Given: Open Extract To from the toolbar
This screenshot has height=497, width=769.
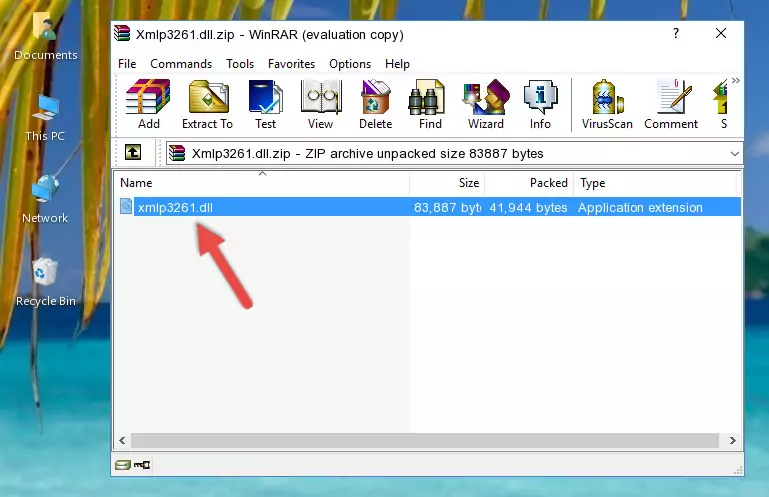Looking at the screenshot, I should tap(207, 105).
